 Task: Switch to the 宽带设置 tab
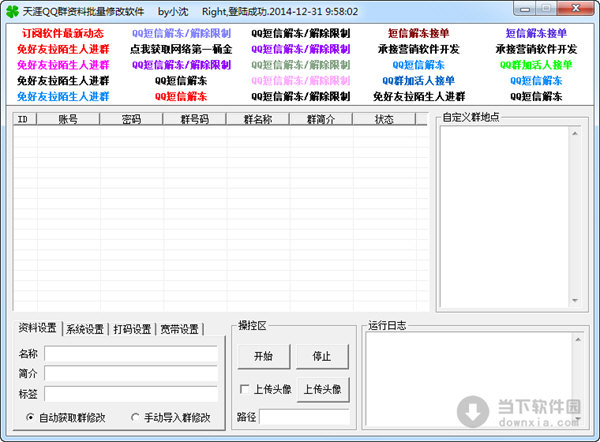tap(179, 329)
